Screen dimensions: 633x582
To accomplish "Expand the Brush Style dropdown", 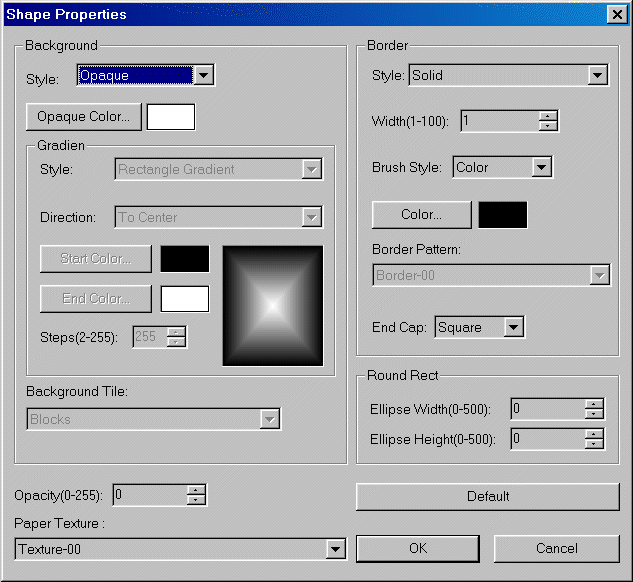I will click(x=541, y=167).
